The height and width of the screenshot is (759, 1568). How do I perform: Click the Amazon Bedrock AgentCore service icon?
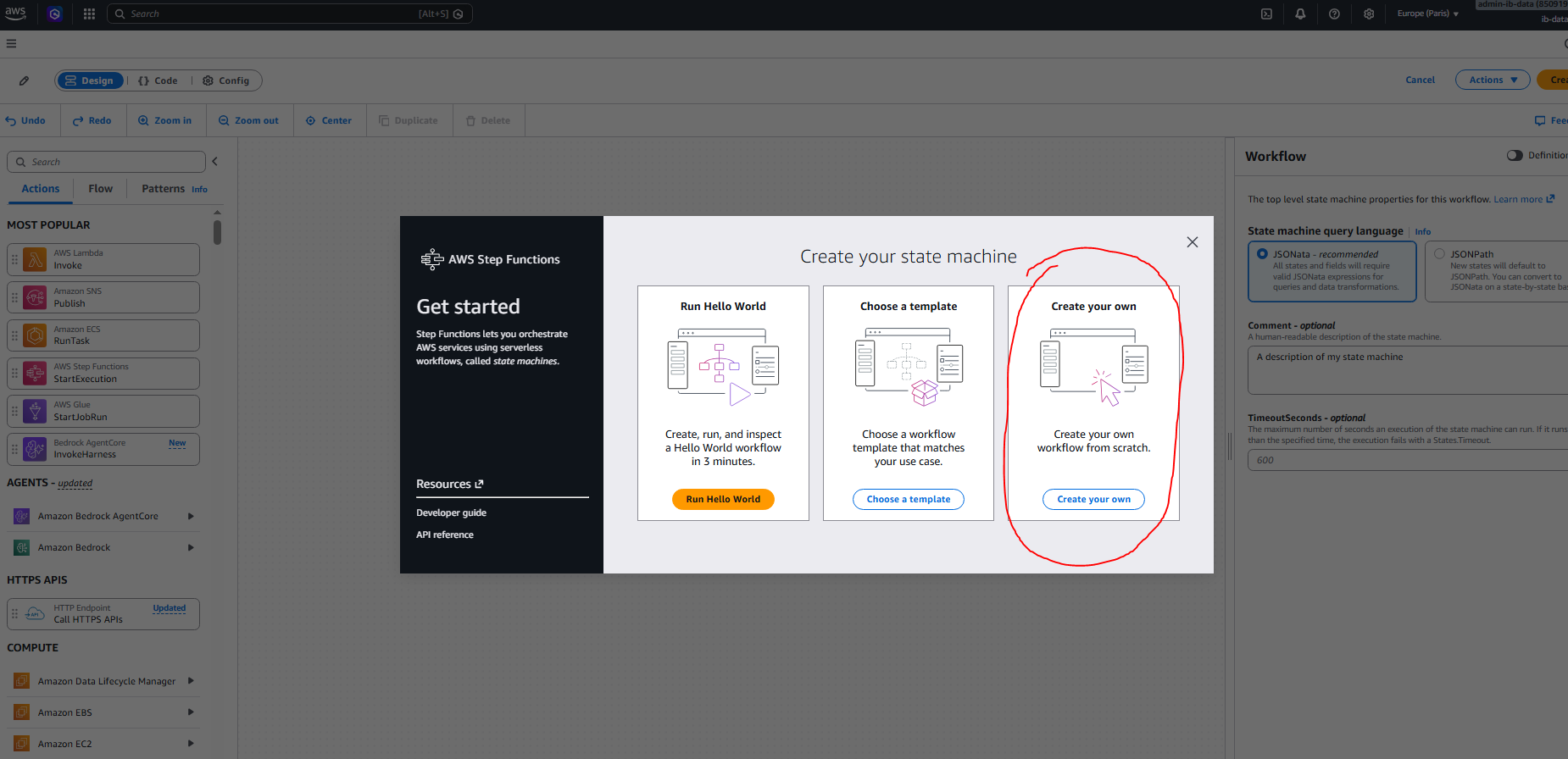(22, 516)
